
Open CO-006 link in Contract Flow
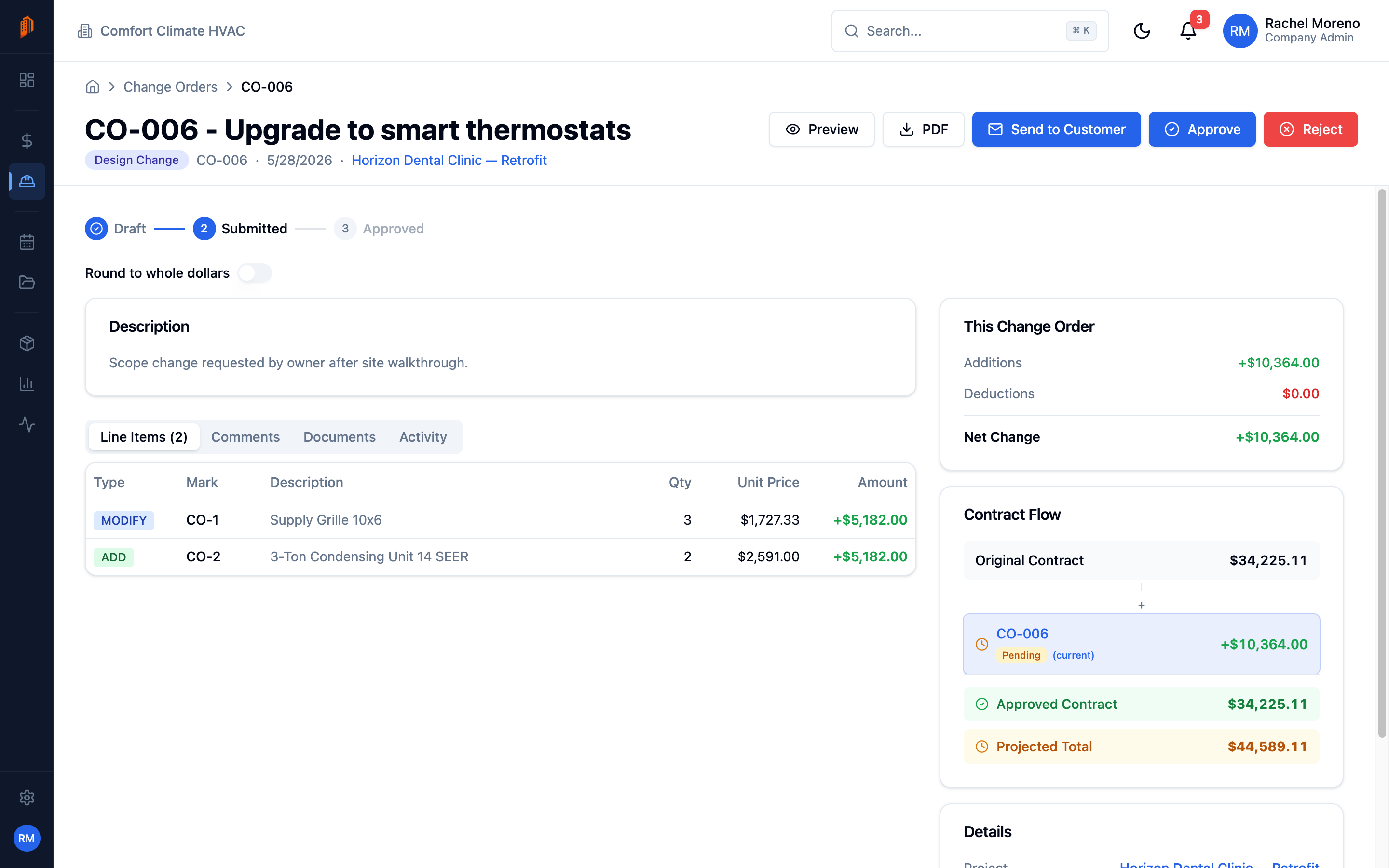click(x=1022, y=634)
